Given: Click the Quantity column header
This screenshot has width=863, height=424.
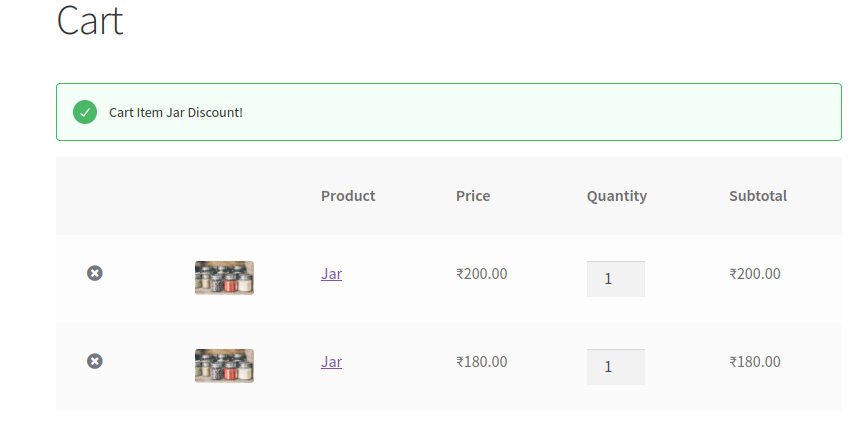Looking at the screenshot, I should point(616,196).
